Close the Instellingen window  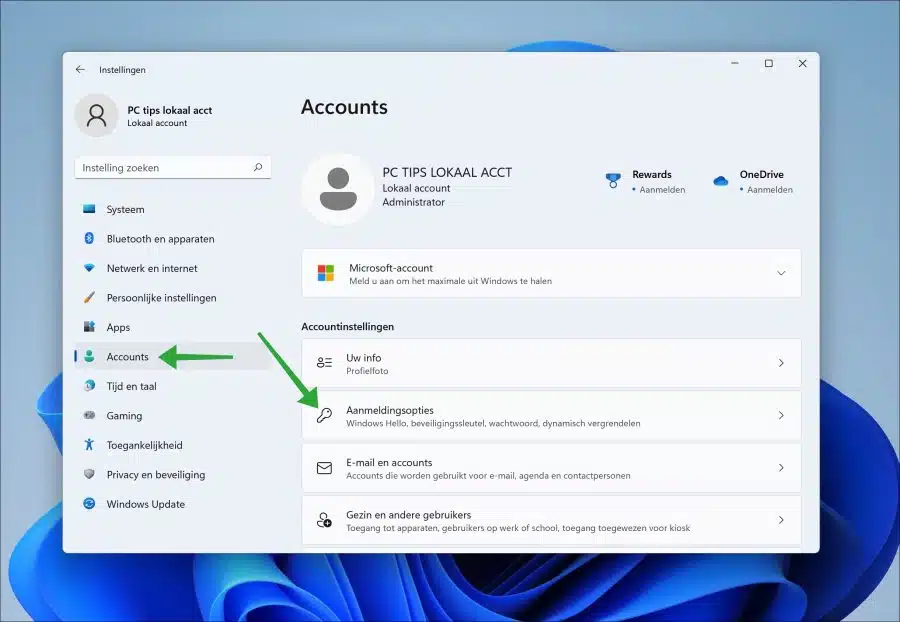pyautogui.click(x=802, y=64)
